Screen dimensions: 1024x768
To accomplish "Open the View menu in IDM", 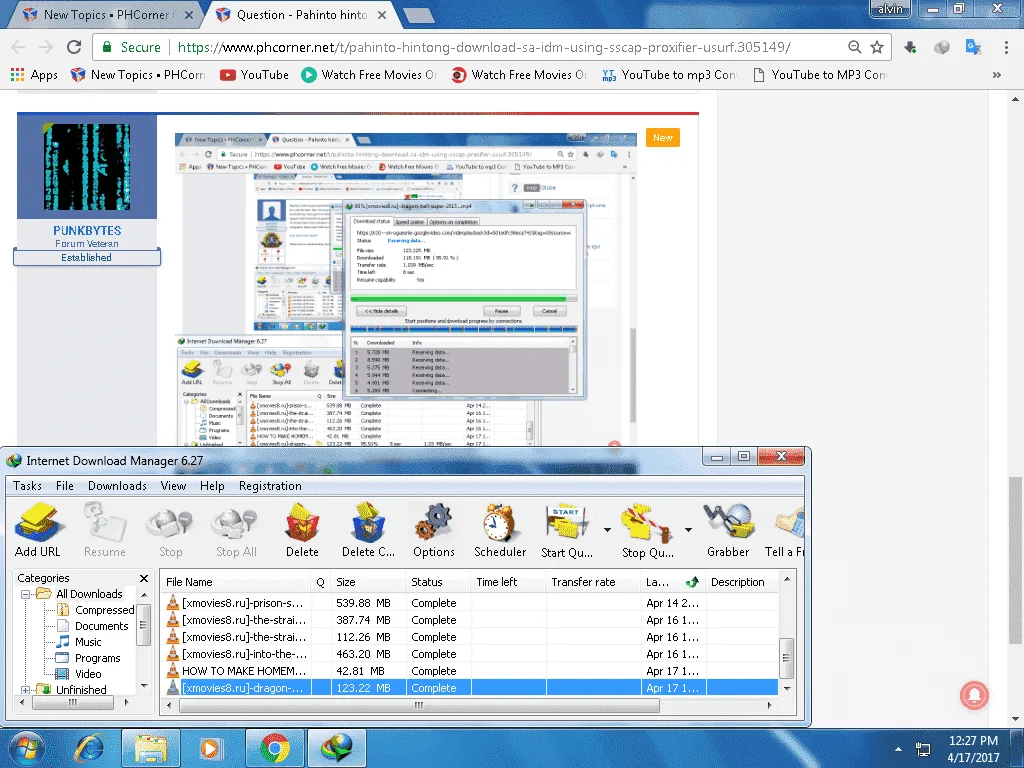I will 173,486.
